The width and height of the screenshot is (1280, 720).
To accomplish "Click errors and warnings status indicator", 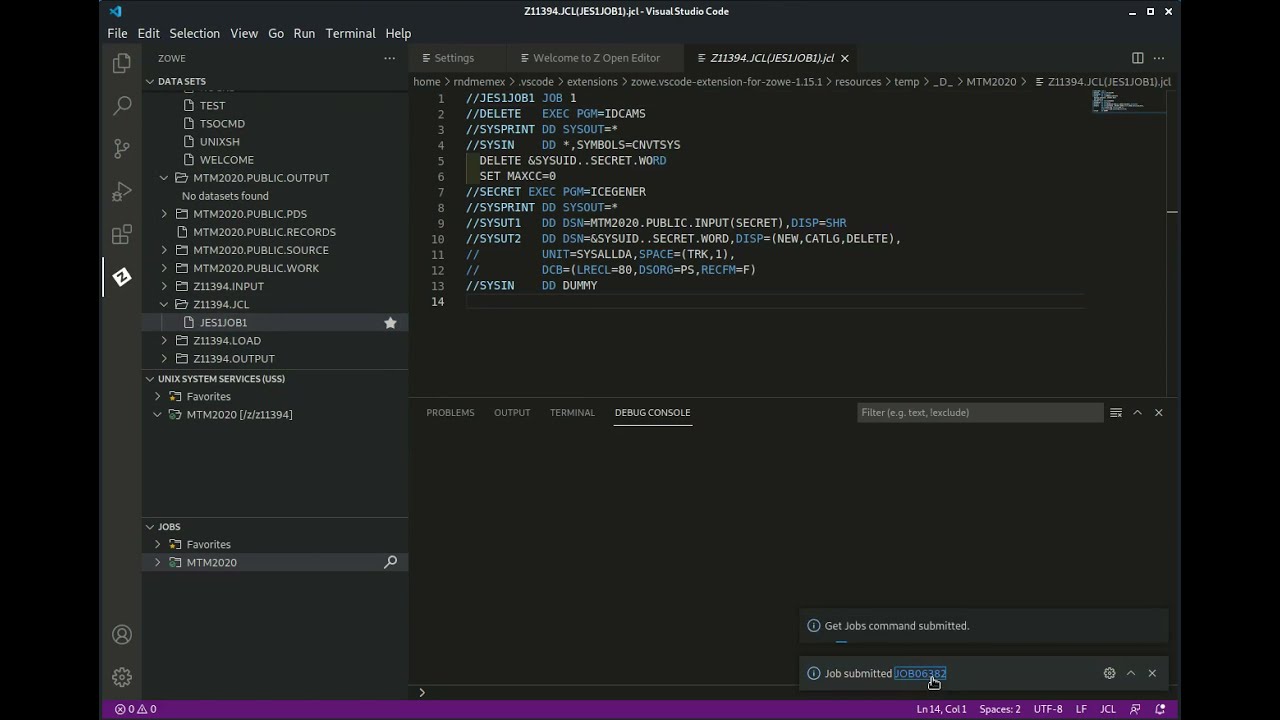I will (x=135, y=709).
